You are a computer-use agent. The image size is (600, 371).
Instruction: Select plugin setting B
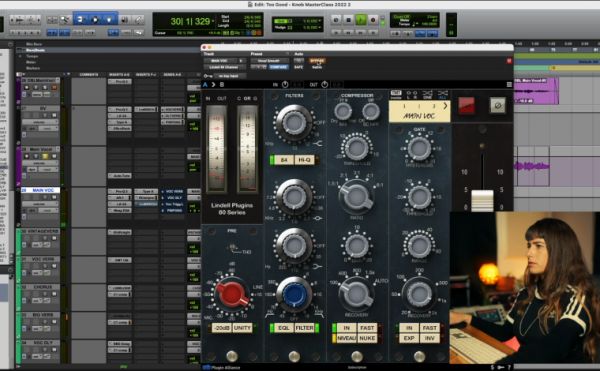click(x=222, y=85)
